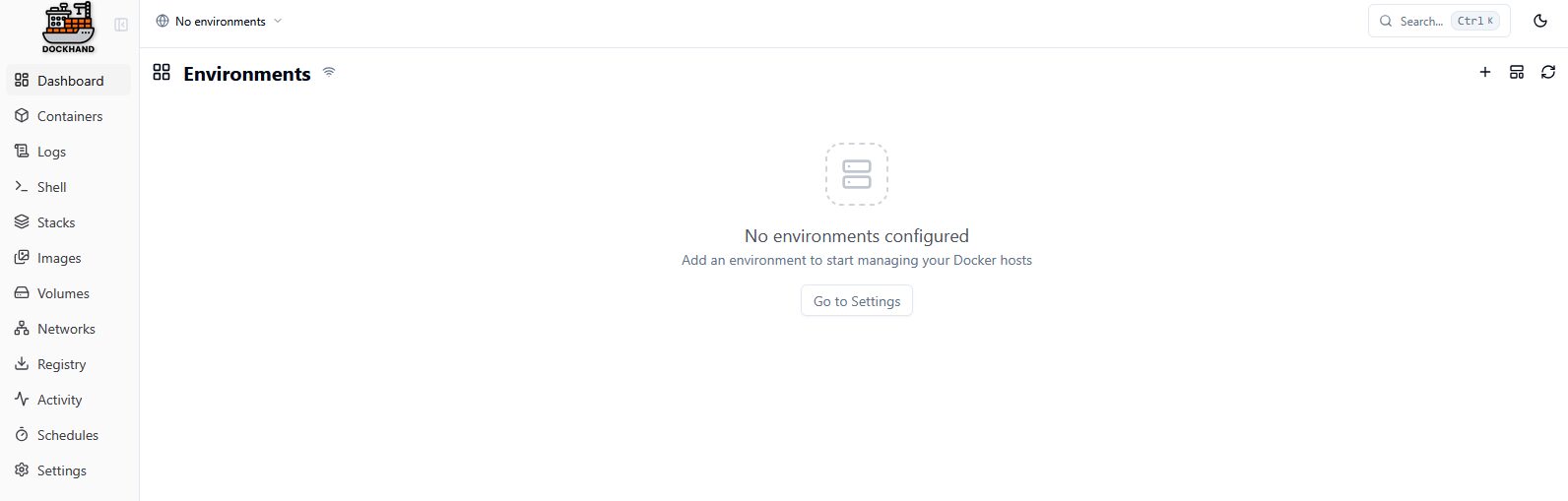The image size is (1568, 501).
Task: Click the dashboard layout icon in header
Action: tap(1517, 72)
